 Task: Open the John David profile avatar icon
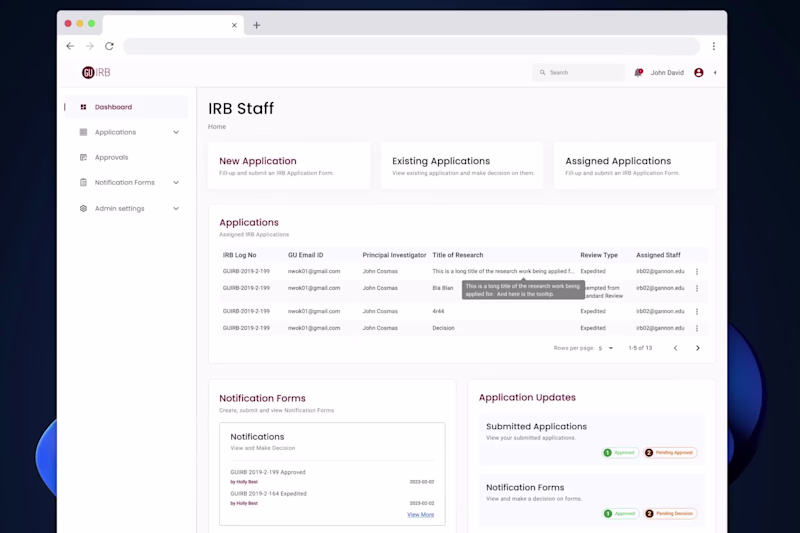(x=698, y=73)
